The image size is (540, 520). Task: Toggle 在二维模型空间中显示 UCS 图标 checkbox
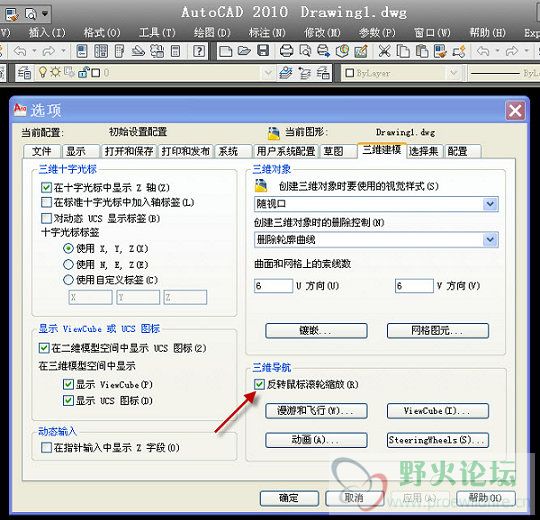pyautogui.click(x=44, y=348)
